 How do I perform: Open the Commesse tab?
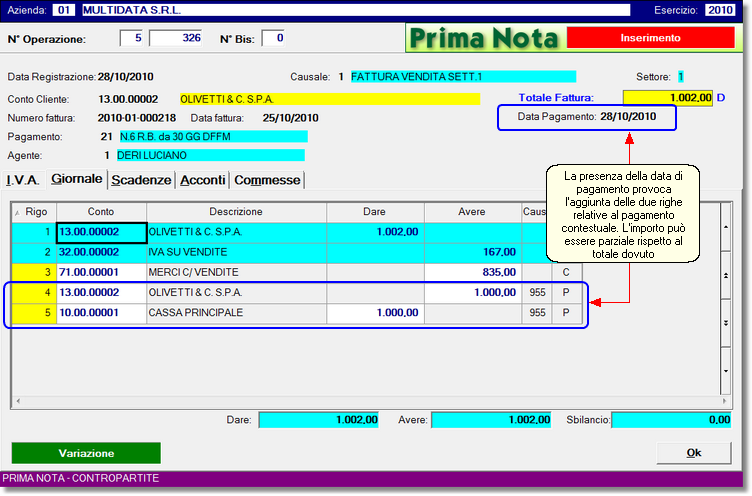tap(267, 180)
